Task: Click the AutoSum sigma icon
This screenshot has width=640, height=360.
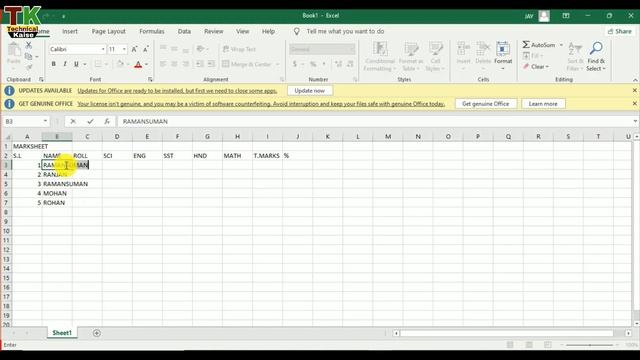Action: click(x=526, y=44)
